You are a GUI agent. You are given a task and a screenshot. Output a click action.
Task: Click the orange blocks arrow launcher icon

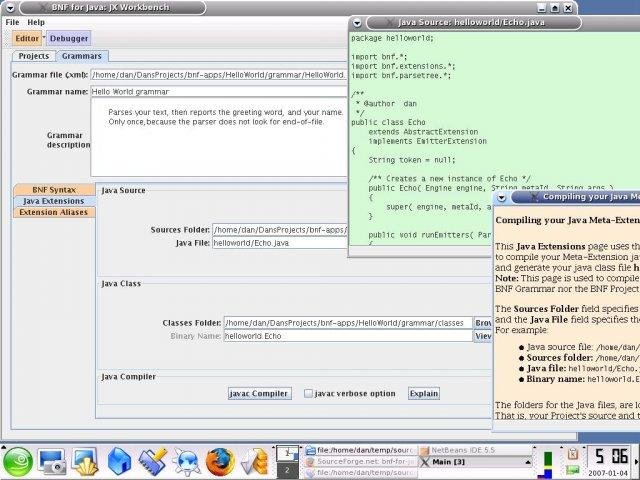tap(254, 462)
